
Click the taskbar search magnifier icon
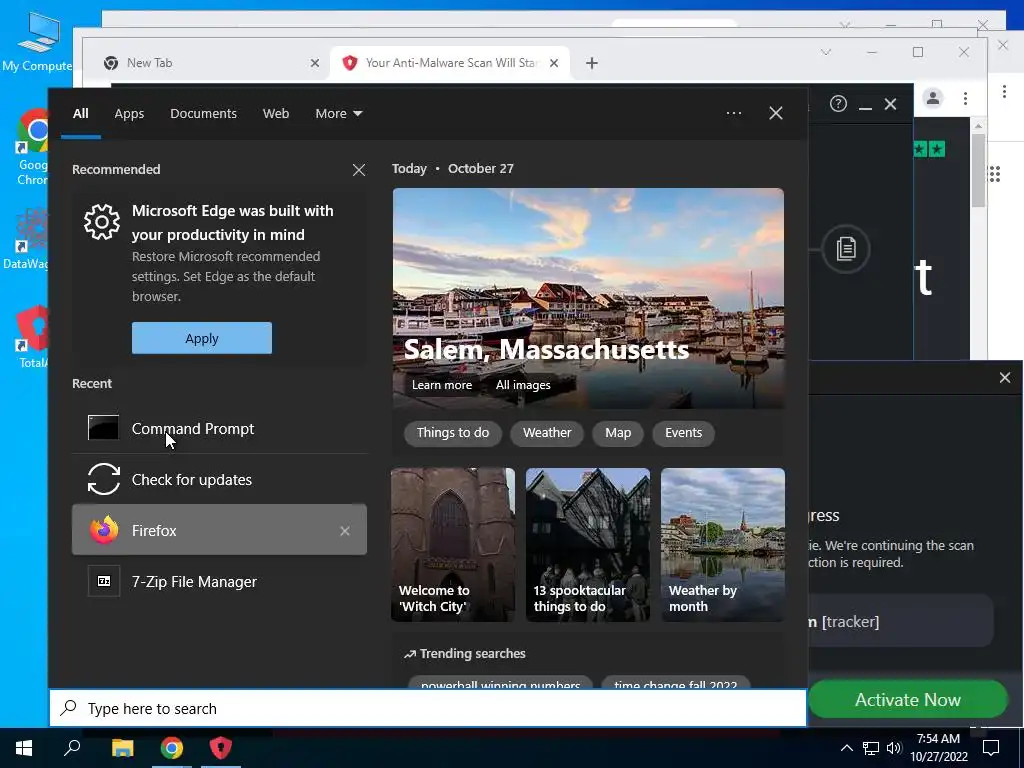[72, 747]
